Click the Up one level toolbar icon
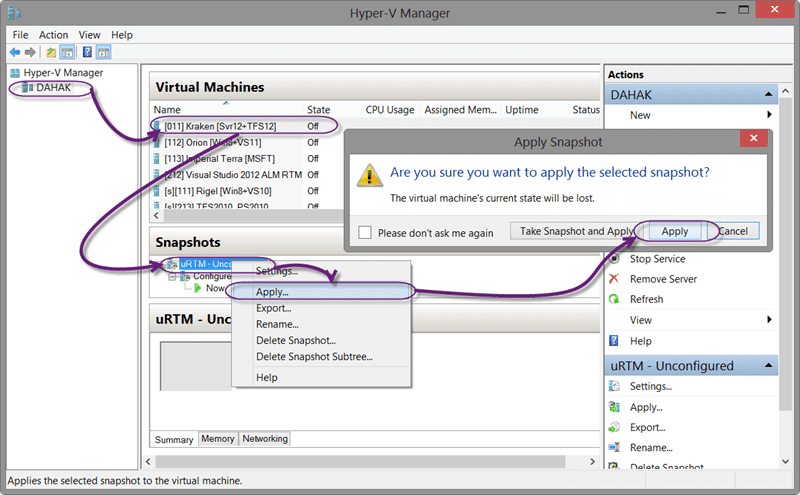Screen dimensions: 800x495 pos(51,52)
